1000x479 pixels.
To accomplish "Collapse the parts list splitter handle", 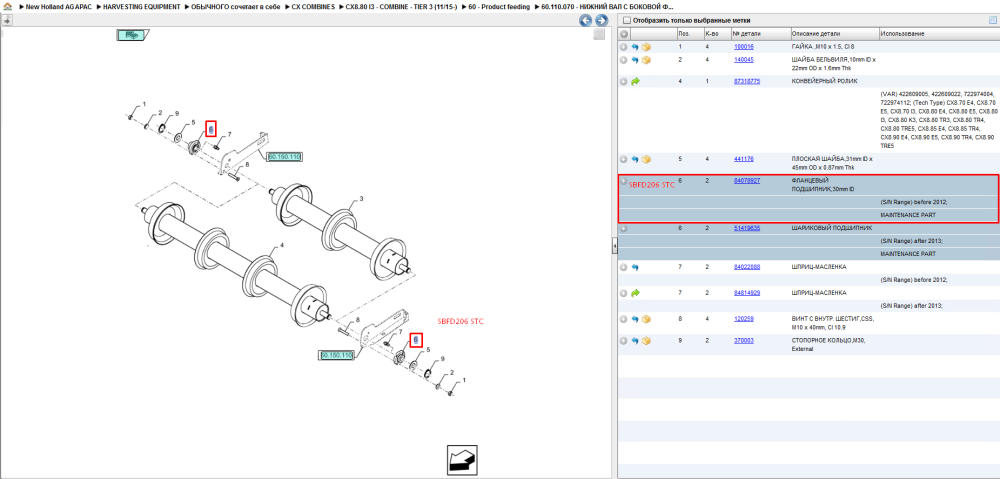I will click(614, 245).
